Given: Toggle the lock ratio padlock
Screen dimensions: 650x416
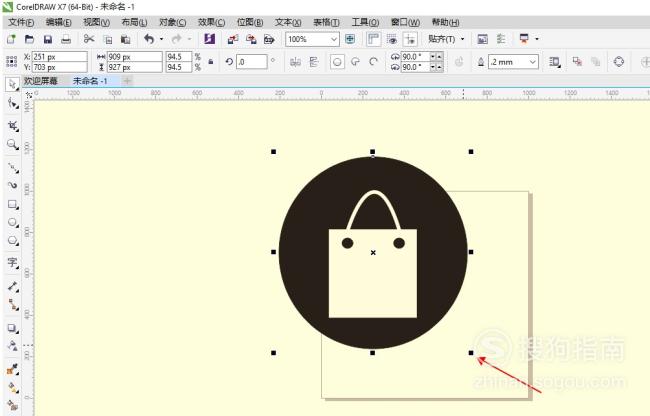Looking at the screenshot, I should click(x=211, y=62).
